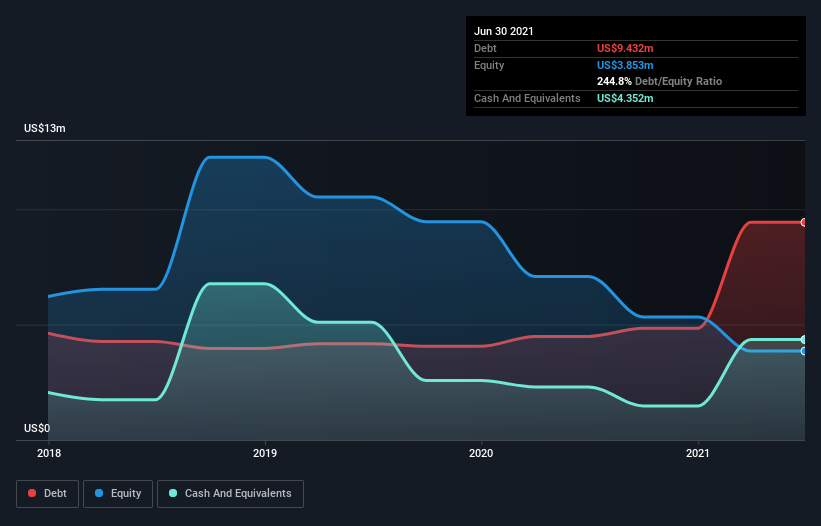Click the 2020 x-axis label
Screen dimensions: 821x526
point(481,453)
